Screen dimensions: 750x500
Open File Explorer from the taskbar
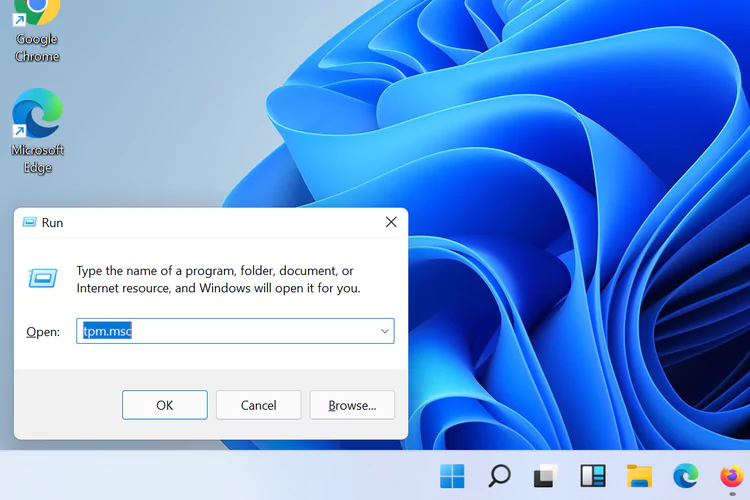click(640, 476)
